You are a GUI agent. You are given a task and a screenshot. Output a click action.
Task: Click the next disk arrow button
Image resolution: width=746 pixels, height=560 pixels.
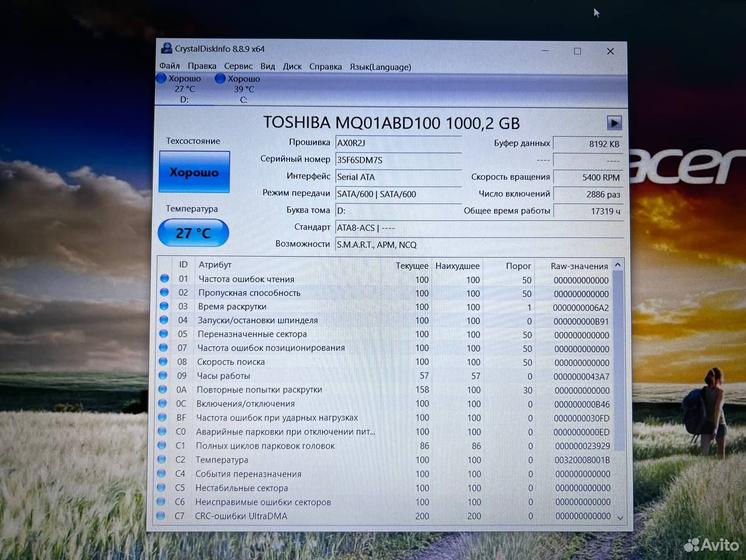coord(614,123)
